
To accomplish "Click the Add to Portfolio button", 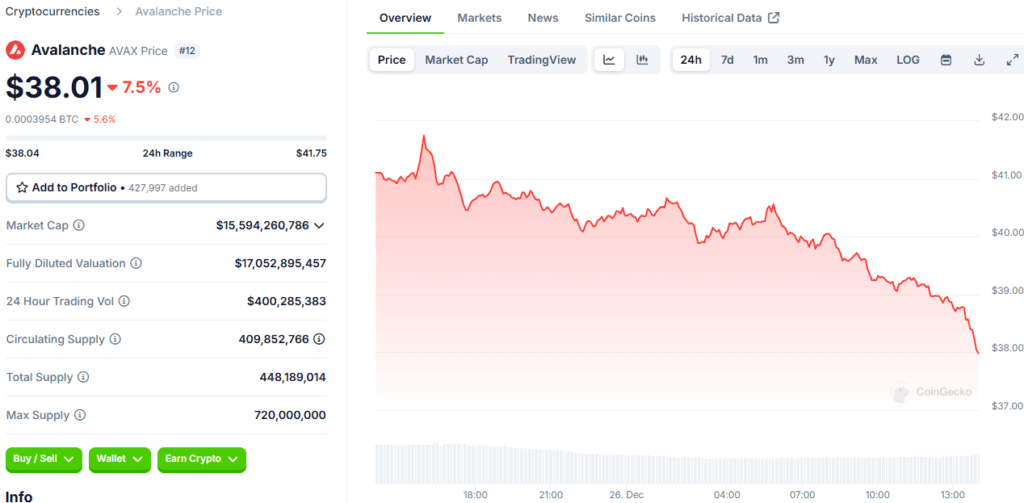I will tap(166, 187).
